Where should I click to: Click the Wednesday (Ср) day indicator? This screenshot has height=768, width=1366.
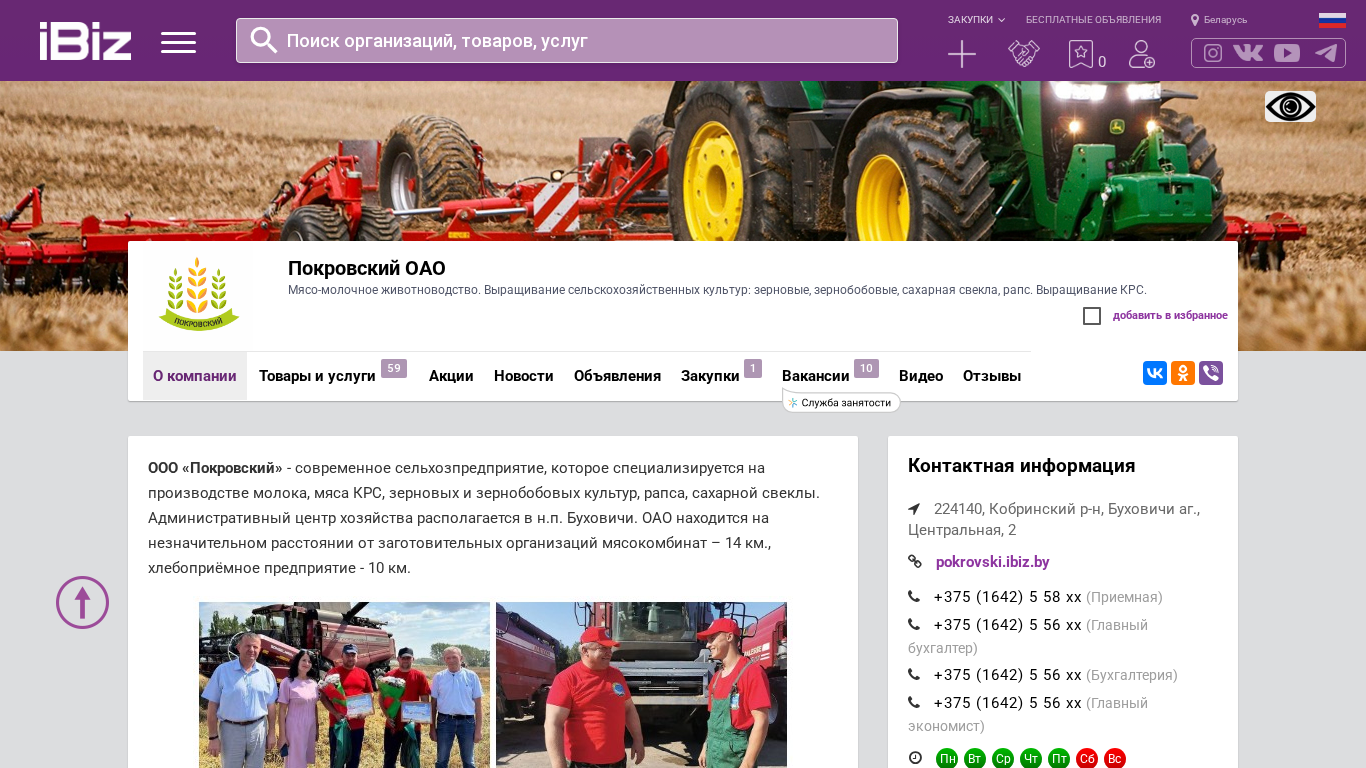point(1003,759)
